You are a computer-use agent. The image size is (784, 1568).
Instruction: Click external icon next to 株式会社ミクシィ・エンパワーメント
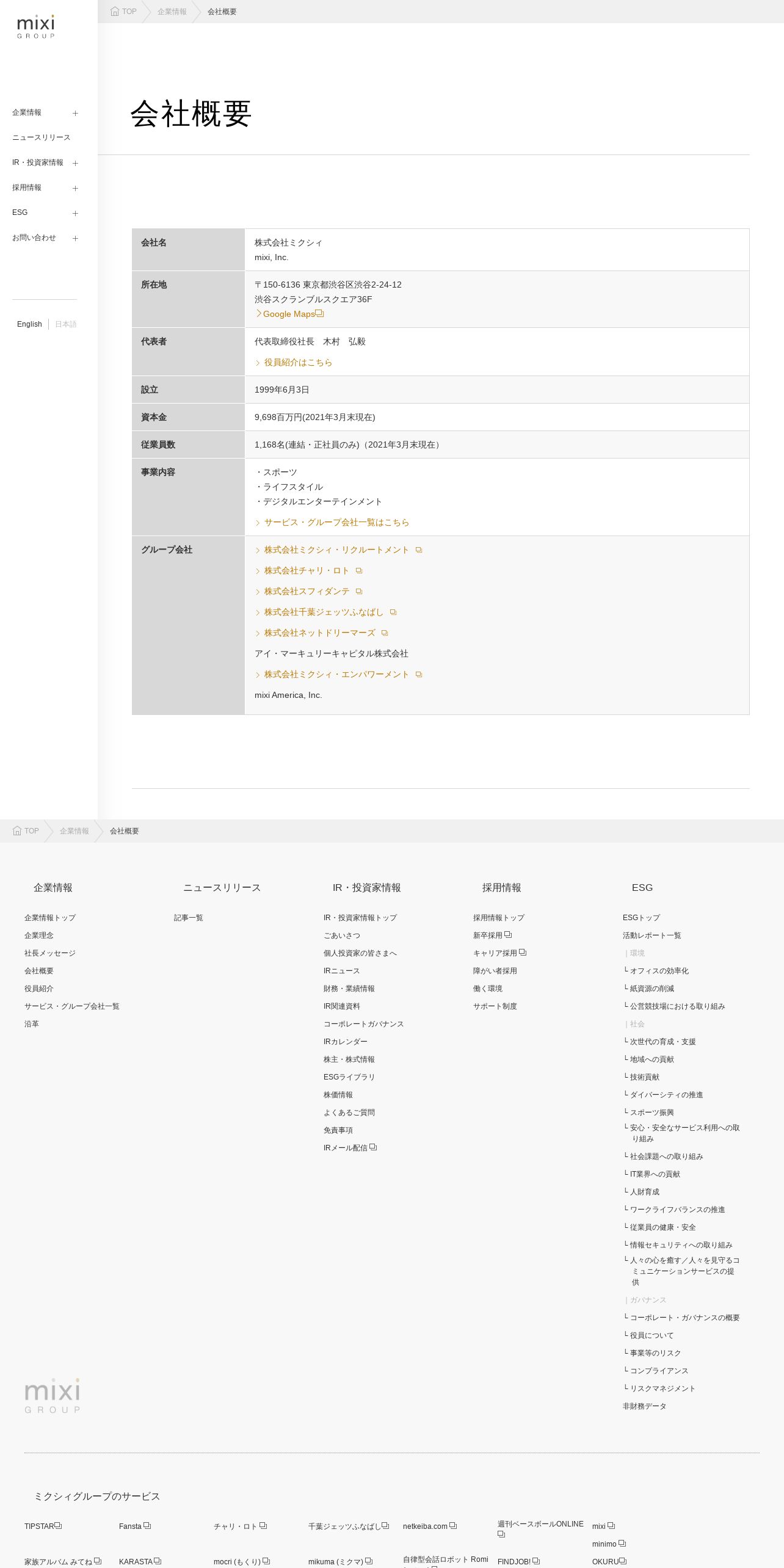pos(419,675)
